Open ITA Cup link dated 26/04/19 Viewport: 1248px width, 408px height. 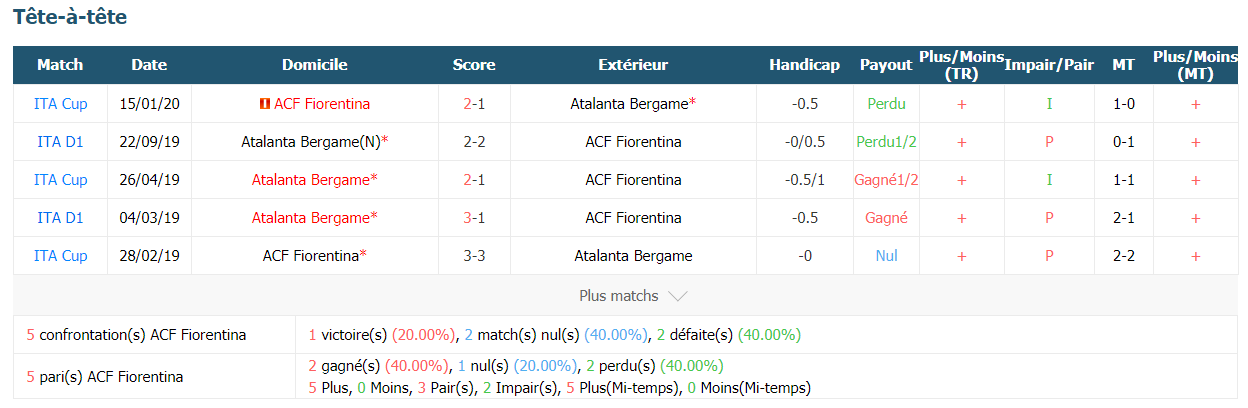tap(60, 180)
